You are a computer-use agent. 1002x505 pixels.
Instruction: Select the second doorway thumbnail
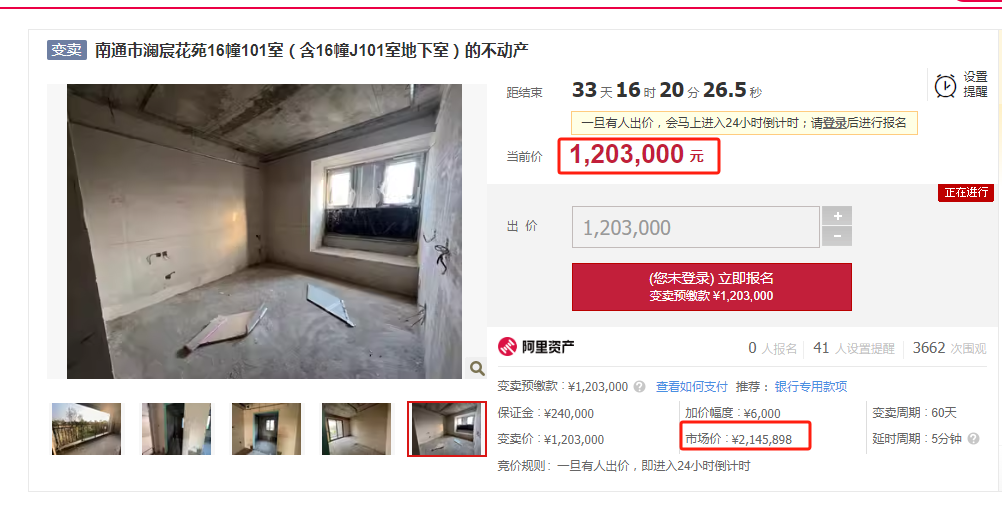[x=176, y=429]
